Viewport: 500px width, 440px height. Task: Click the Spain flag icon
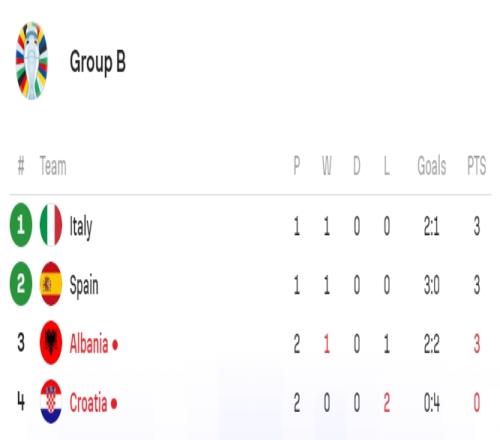[51, 284]
